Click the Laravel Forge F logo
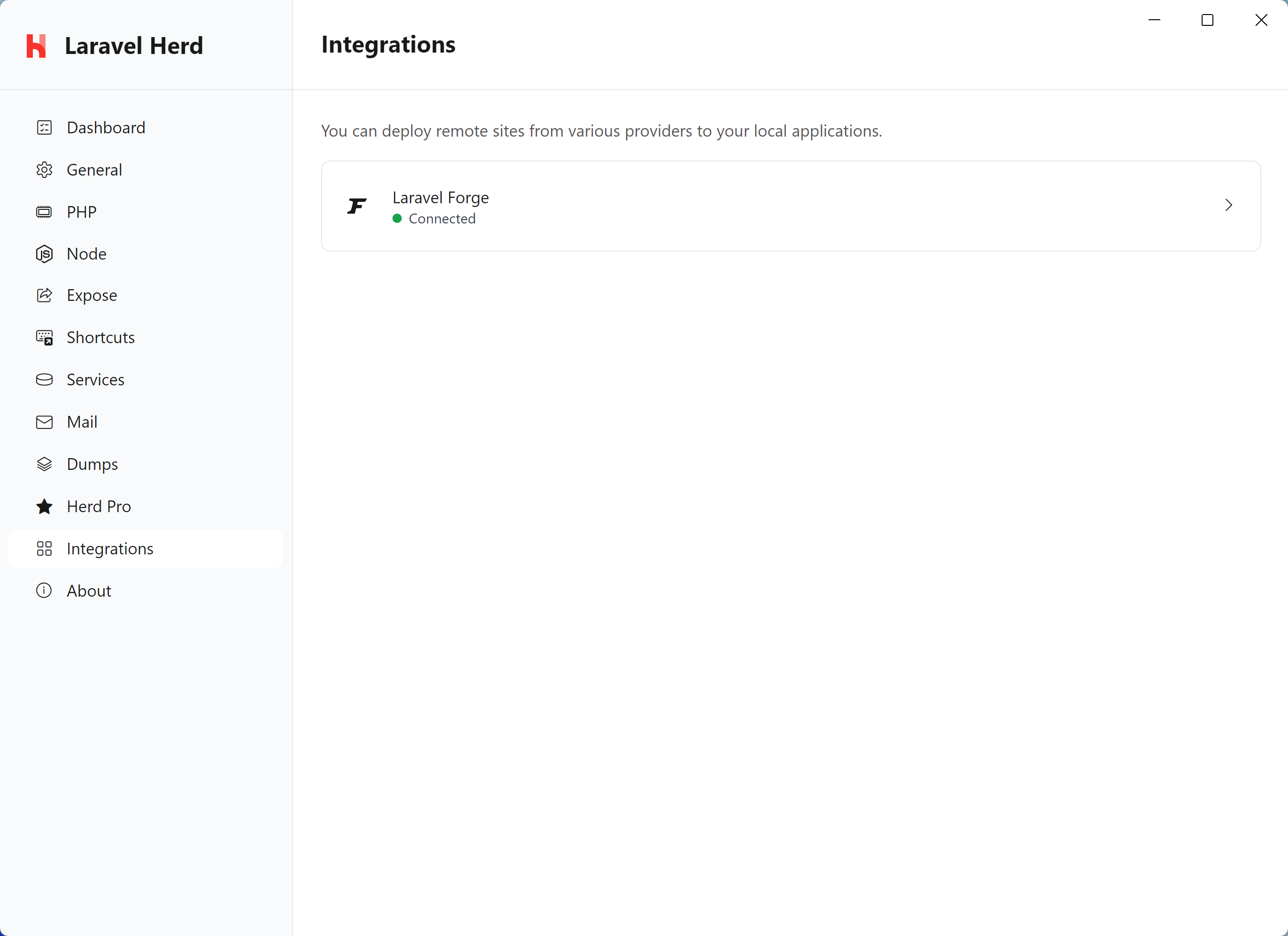The width and height of the screenshot is (1288, 936). (357, 206)
